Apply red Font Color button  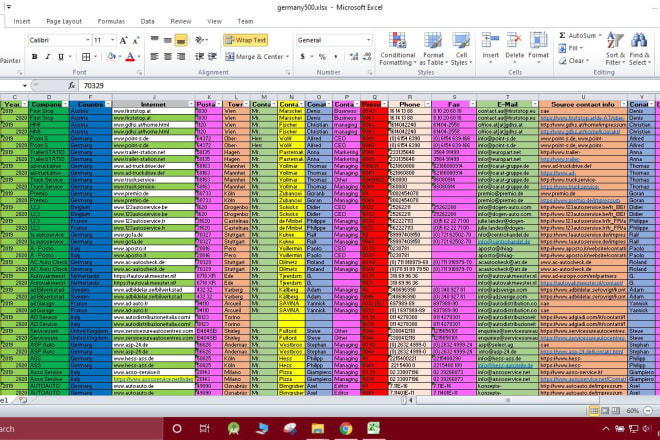click(130, 56)
